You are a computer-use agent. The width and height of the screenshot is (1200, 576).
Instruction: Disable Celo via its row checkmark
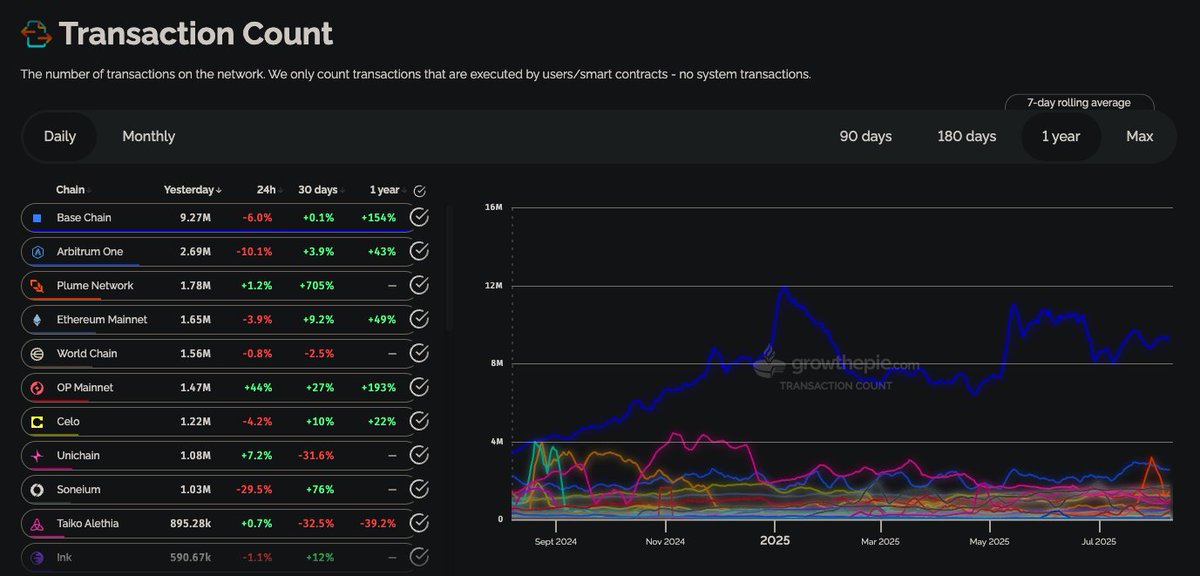pos(420,422)
